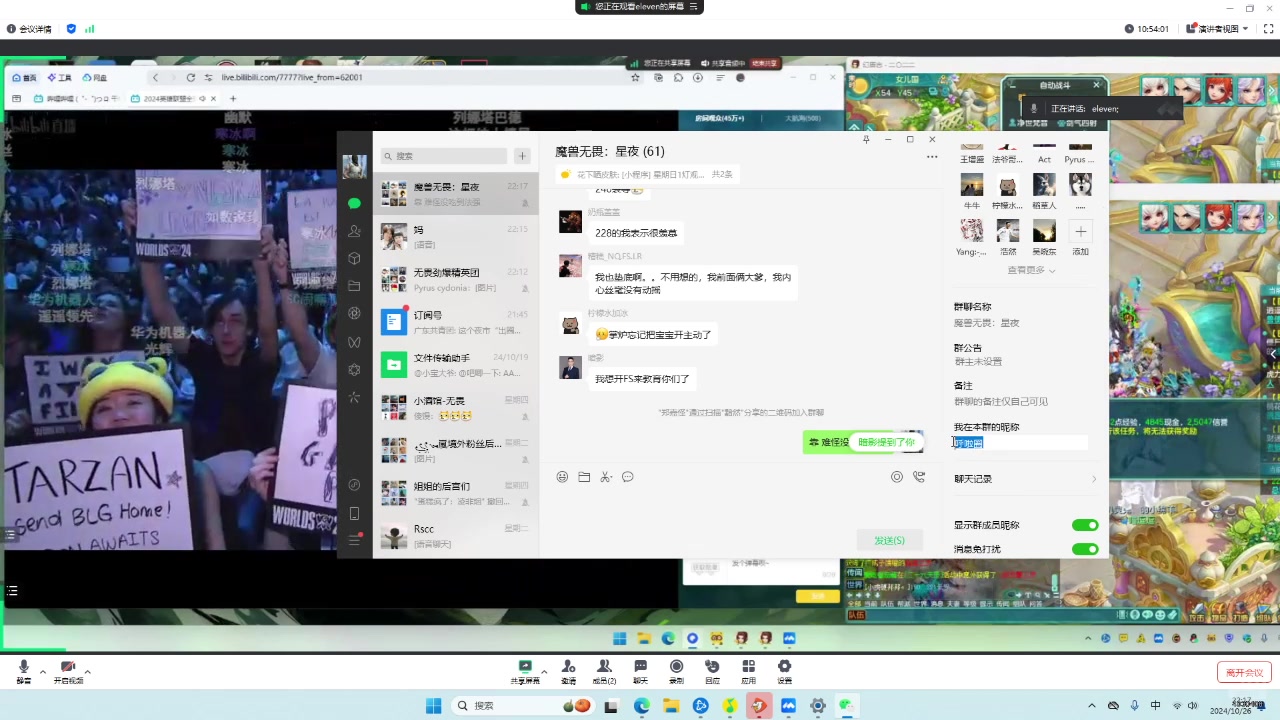Open send-file folder icon in chat toolbar

pos(584,477)
